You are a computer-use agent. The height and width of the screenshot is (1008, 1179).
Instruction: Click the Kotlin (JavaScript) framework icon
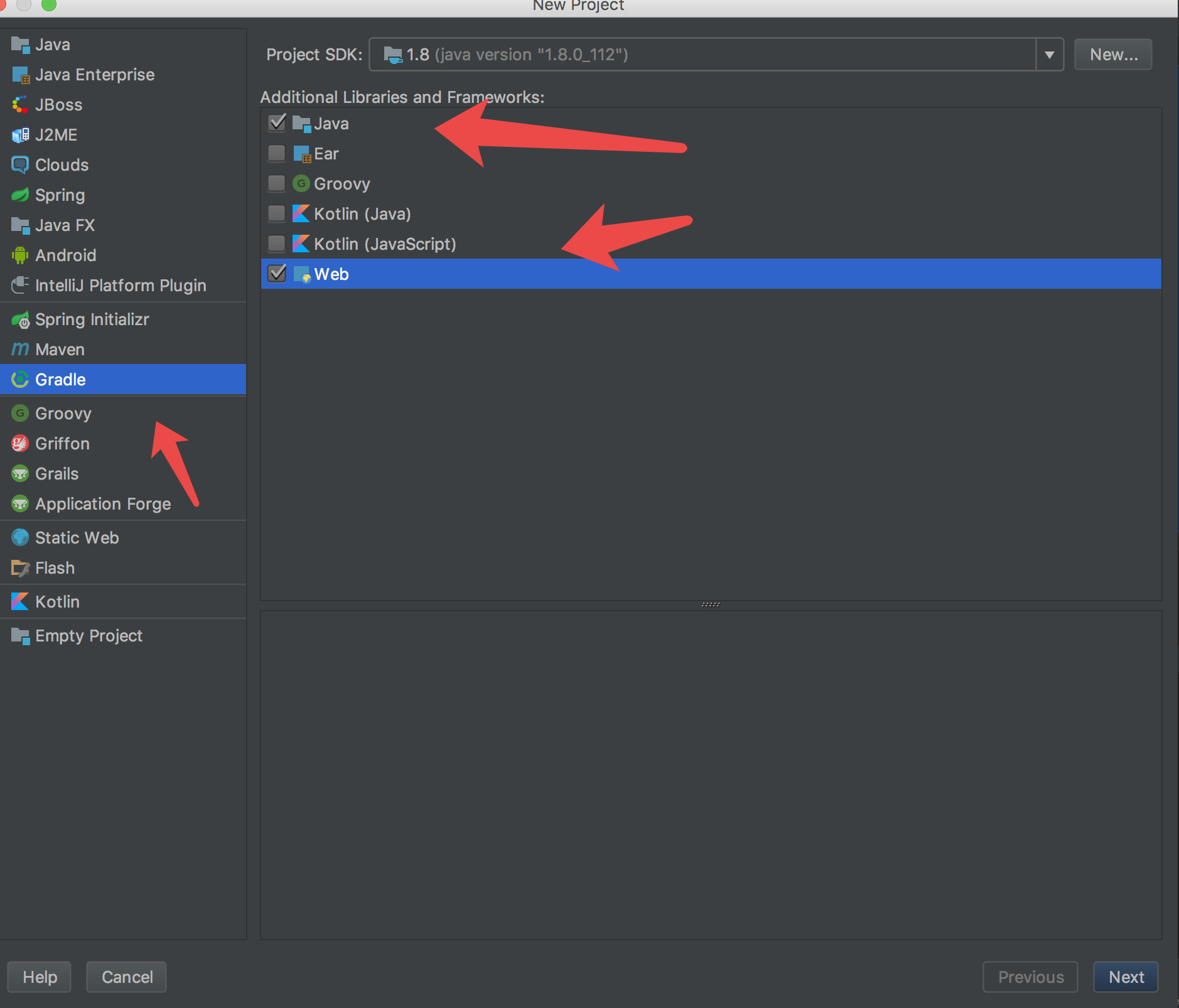point(301,244)
